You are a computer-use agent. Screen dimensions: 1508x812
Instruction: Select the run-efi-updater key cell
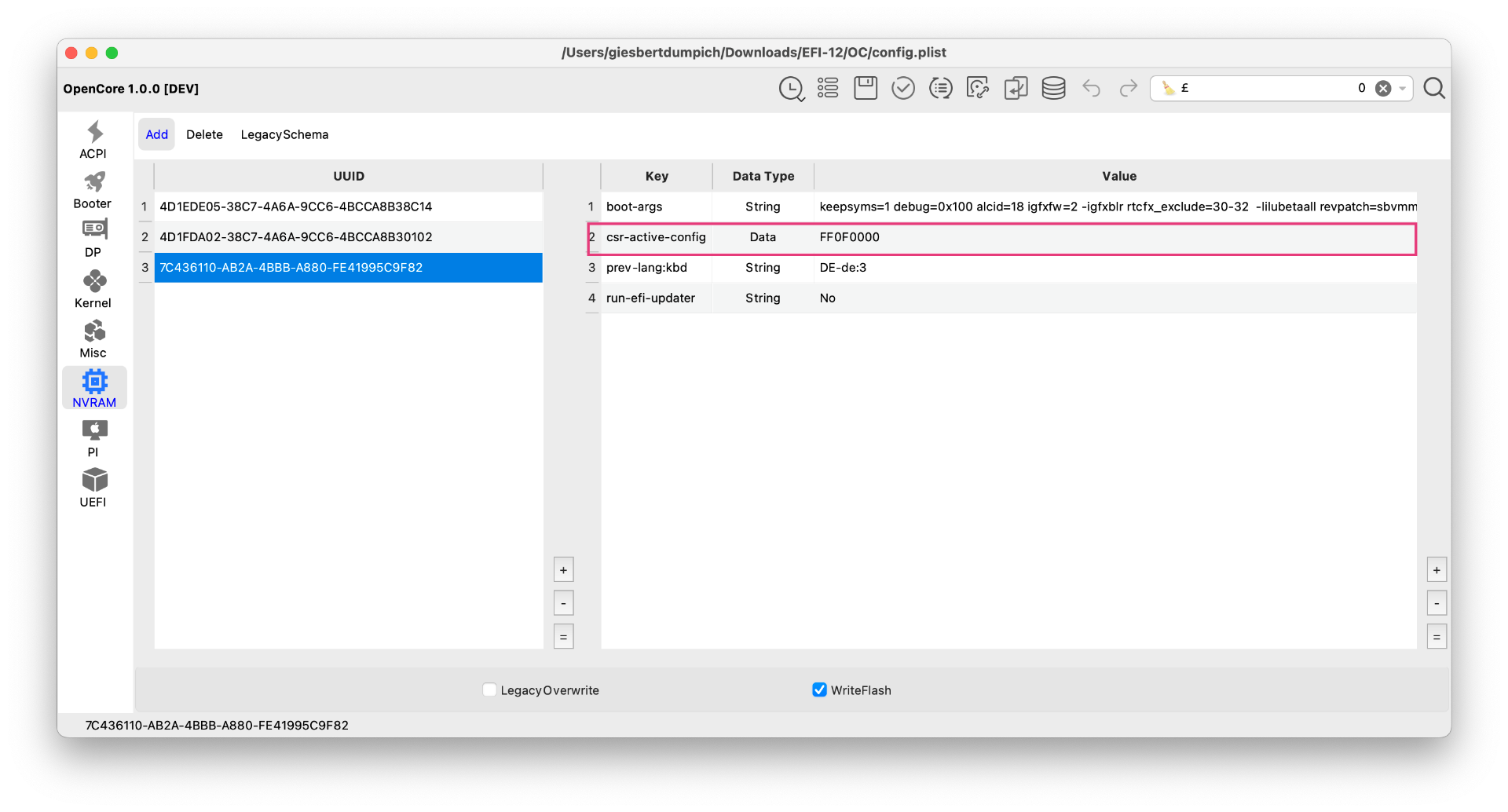point(657,298)
